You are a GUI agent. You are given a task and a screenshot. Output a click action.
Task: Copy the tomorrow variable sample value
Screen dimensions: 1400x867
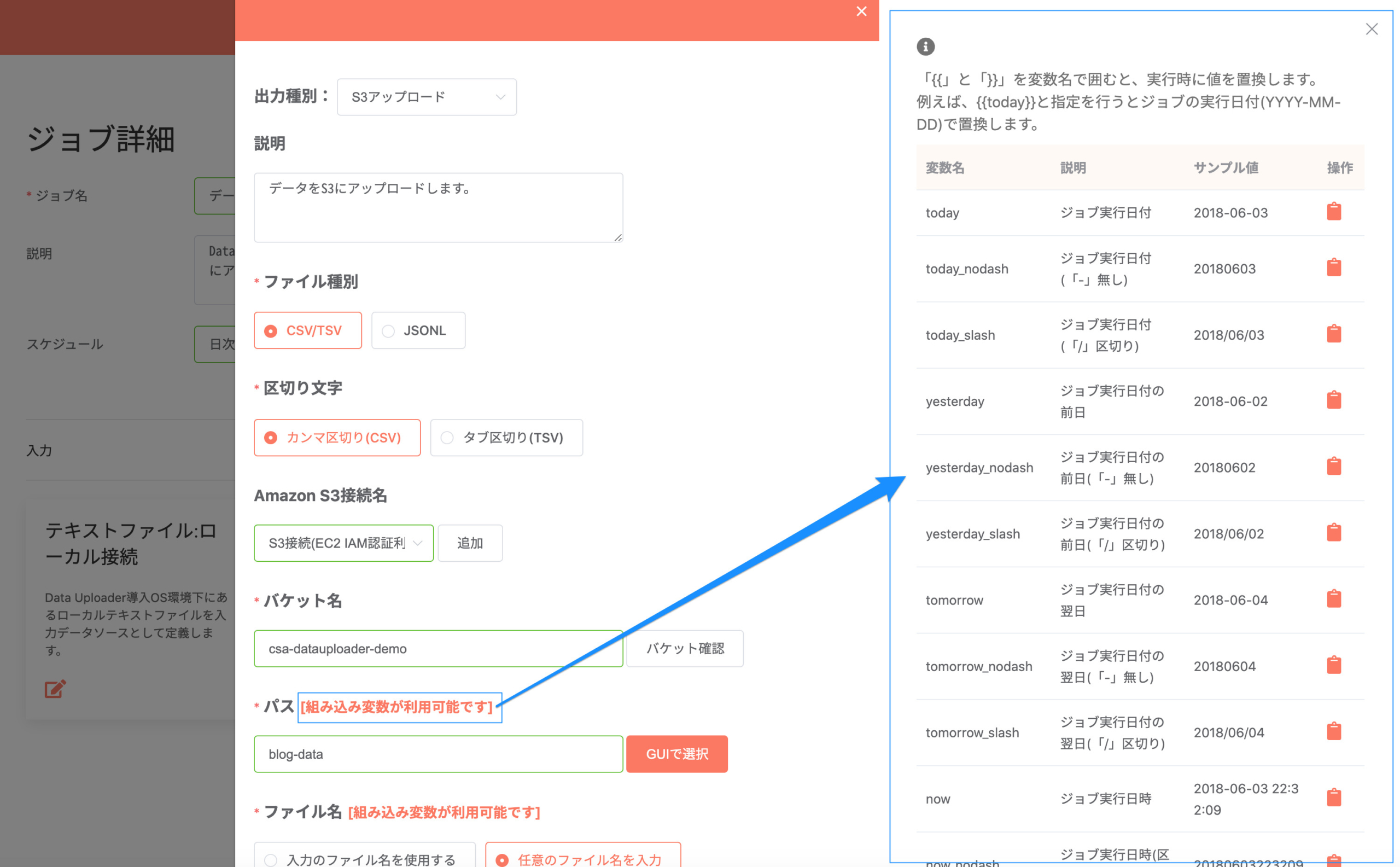(x=1334, y=598)
